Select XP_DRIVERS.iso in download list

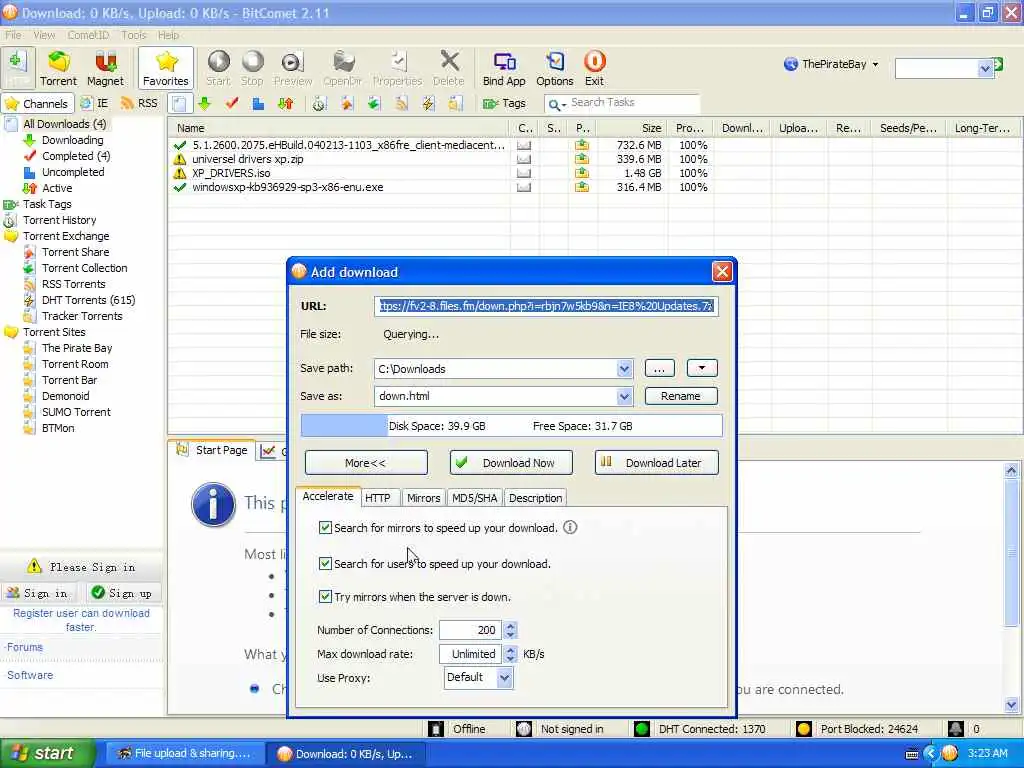[x=231, y=173]
